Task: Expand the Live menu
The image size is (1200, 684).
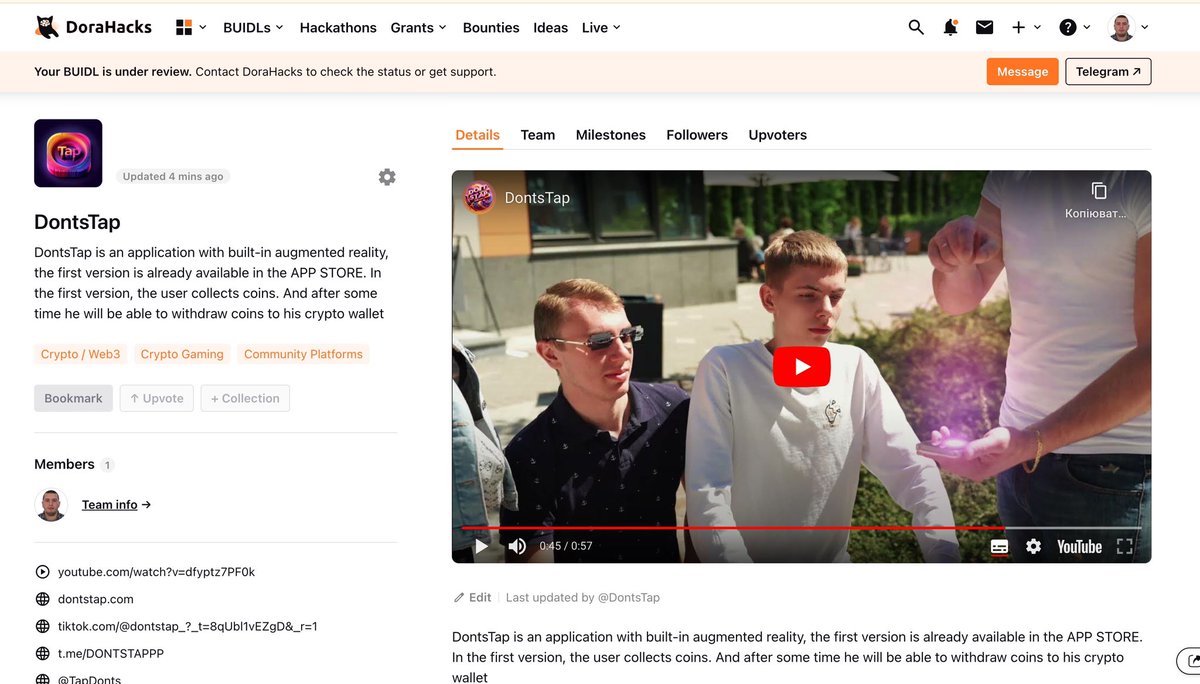Action: (x=601, y=27)
